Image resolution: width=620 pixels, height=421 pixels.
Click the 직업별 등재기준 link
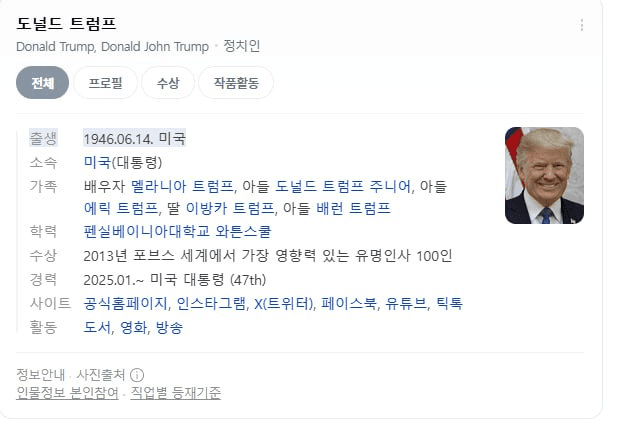click(176, 393)
